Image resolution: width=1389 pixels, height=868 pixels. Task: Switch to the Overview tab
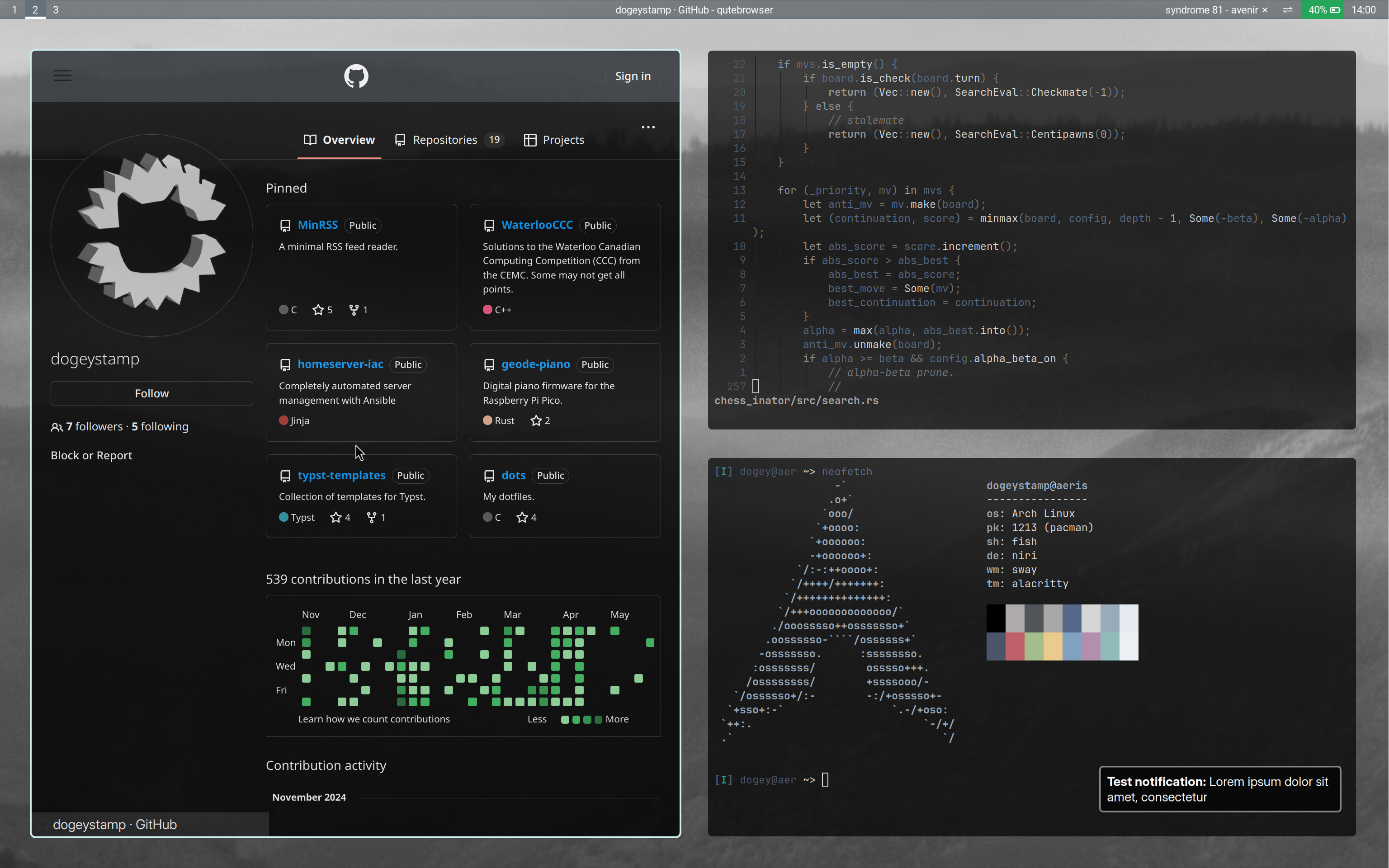[x=339, y=140]
